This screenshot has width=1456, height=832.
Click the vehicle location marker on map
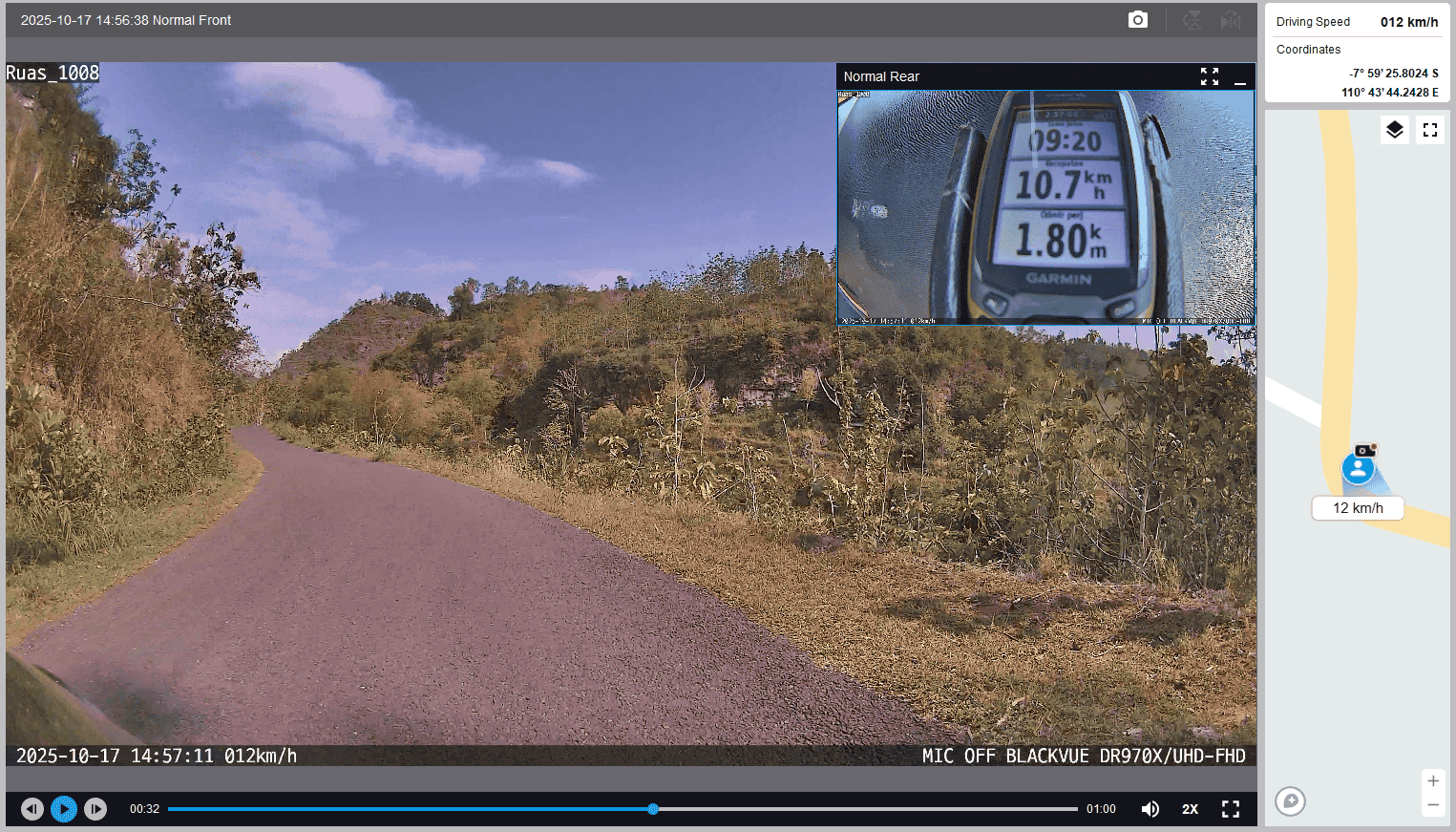tap(1358, 468)
